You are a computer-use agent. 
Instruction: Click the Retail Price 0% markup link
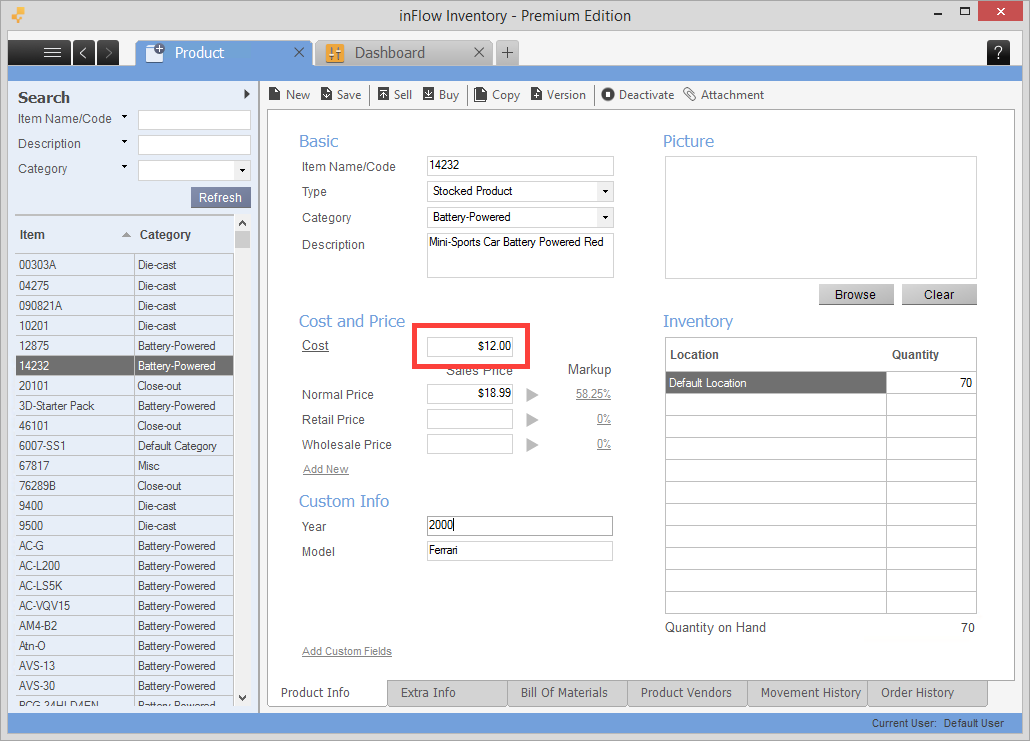(x=604, y=419)
